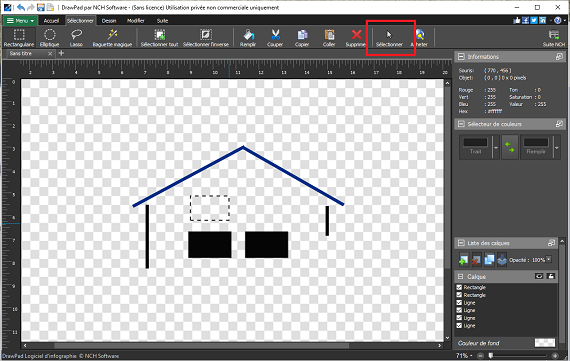Pick the Baguette magique tool
Viewport: 570px width, 361px height.
click(x=112, y=38)
